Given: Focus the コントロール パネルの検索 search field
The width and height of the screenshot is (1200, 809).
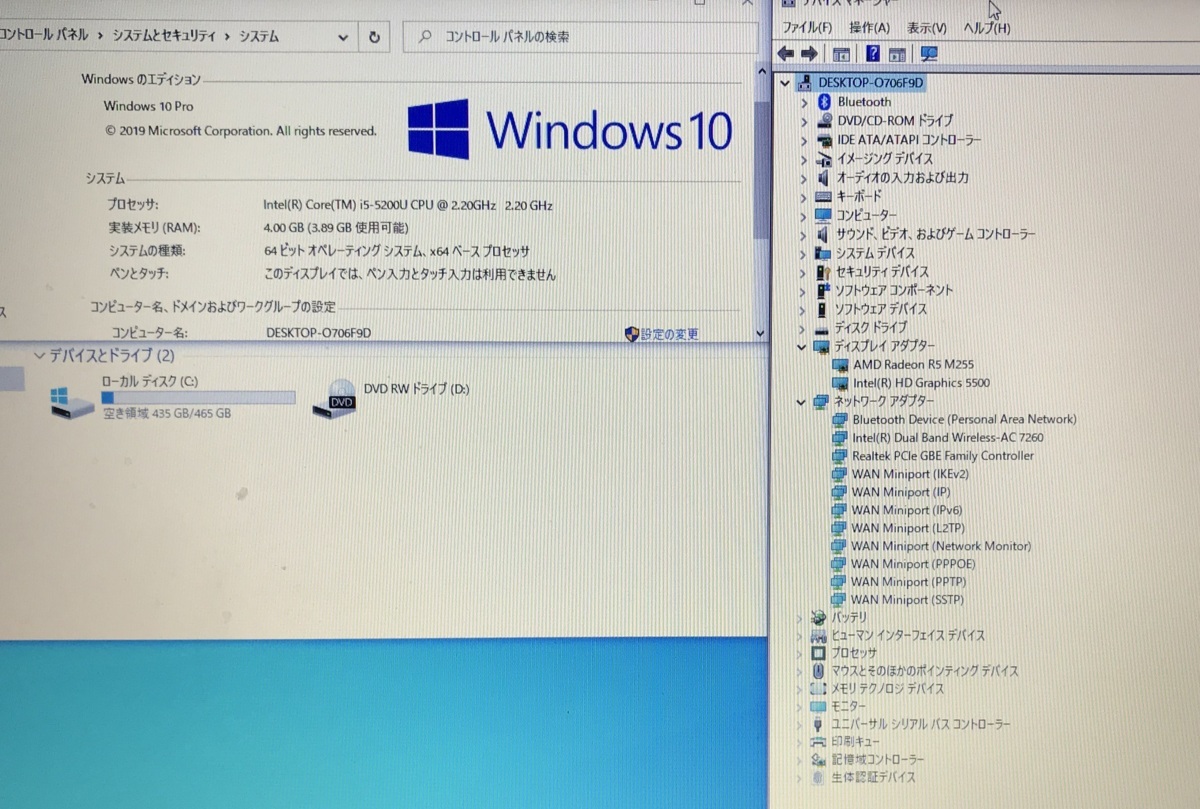Looking at the screenshot, I should point(581,37).
